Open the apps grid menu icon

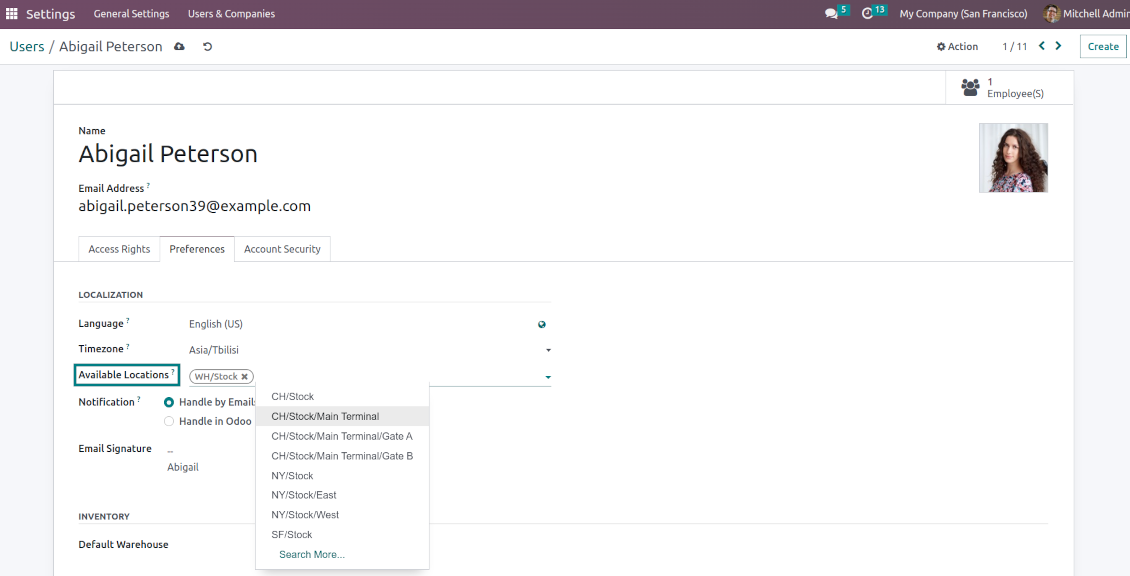coord(12,14)
